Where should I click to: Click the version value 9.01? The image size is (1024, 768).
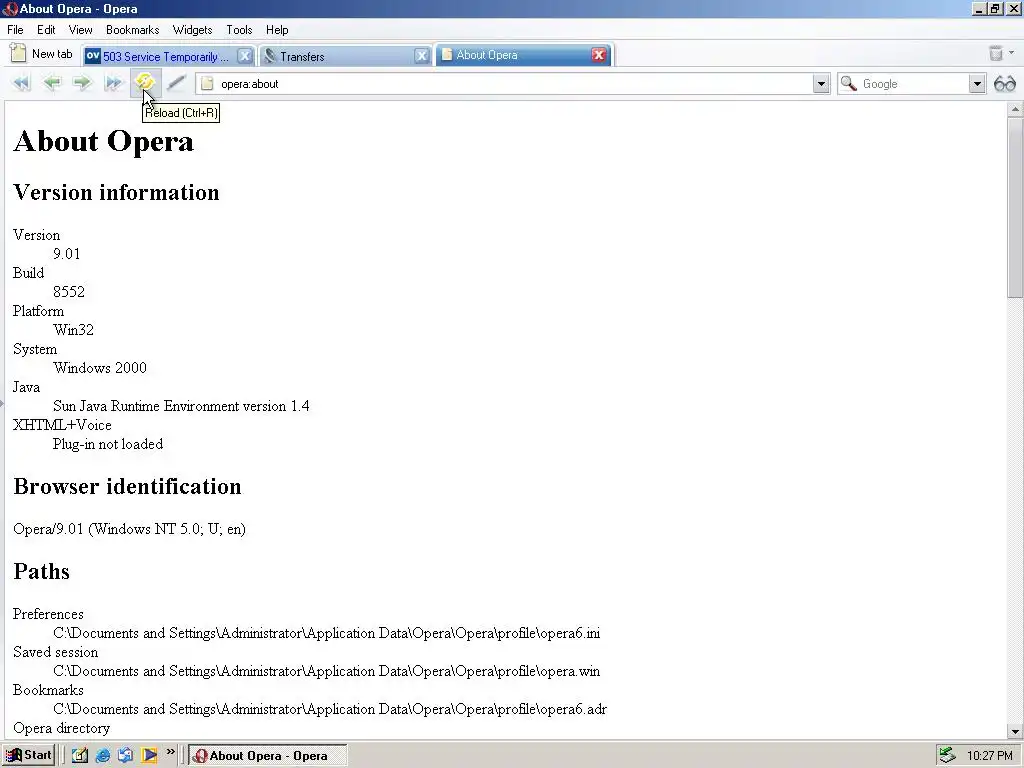click(x=67, y=253)
